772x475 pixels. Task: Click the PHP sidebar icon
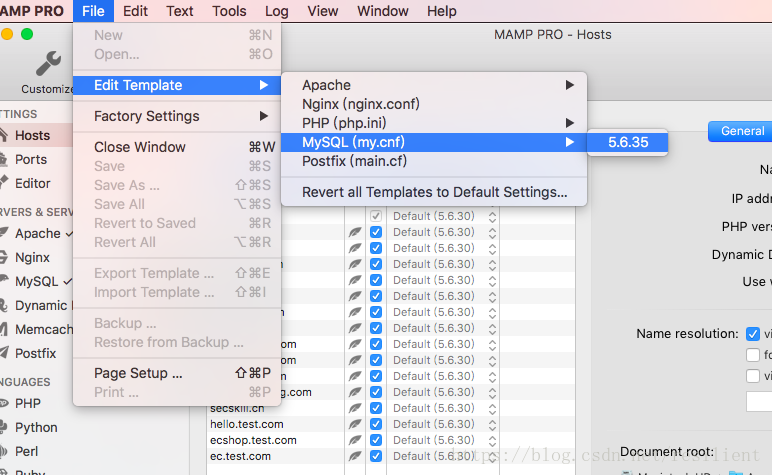click(3, 403)
